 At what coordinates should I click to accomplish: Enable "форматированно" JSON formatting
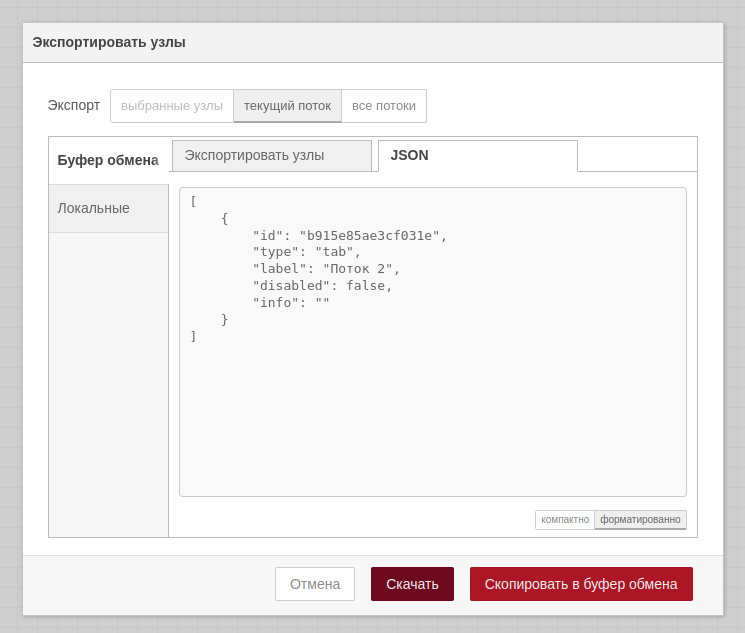[640, 520]
